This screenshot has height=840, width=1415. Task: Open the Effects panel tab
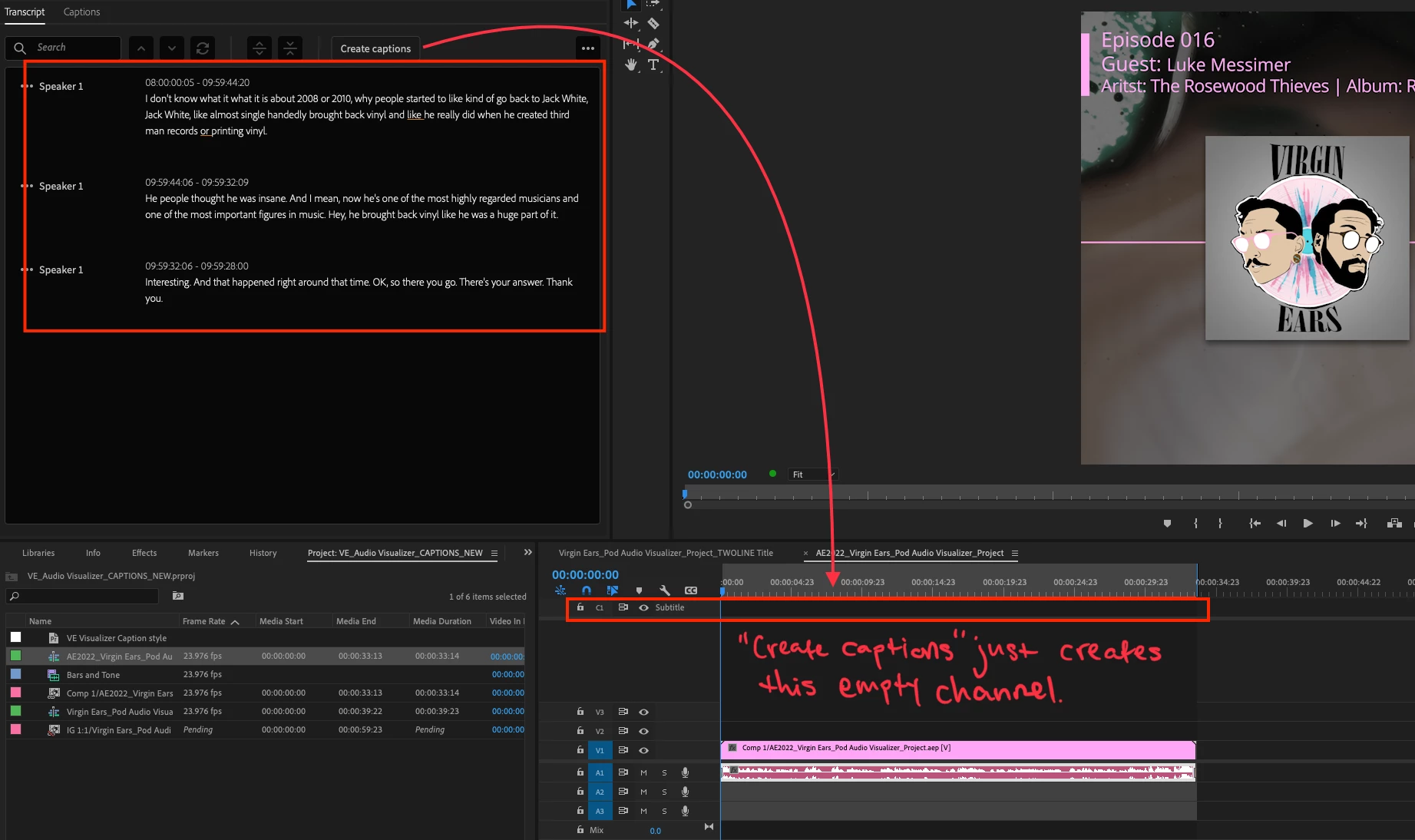tap(144, 553)
